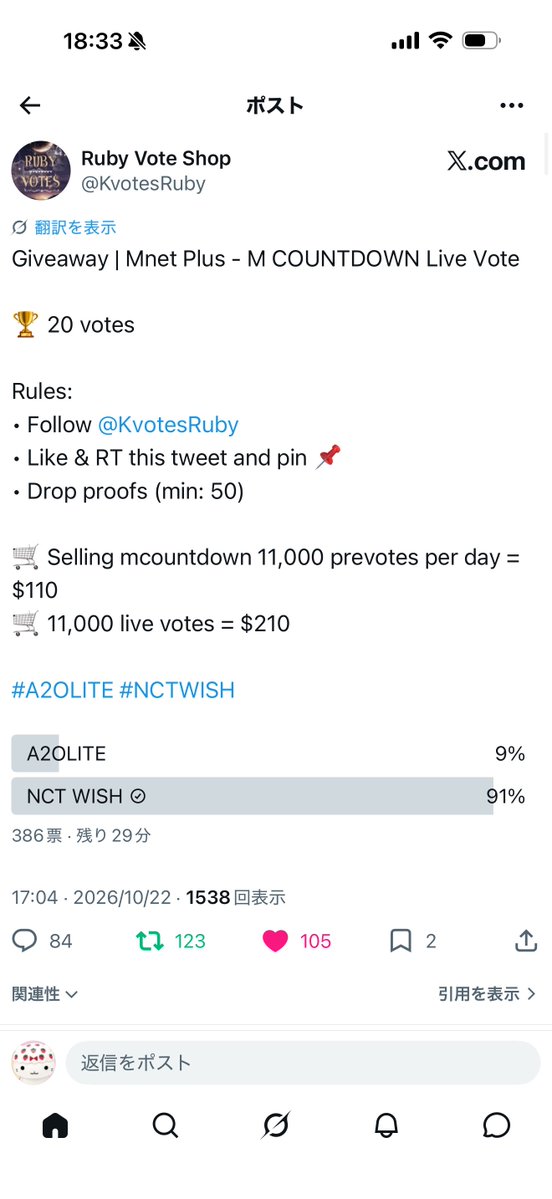Open messages chat bubble icon
This screenshot has width=552, height=1199.
point(497,1126)
